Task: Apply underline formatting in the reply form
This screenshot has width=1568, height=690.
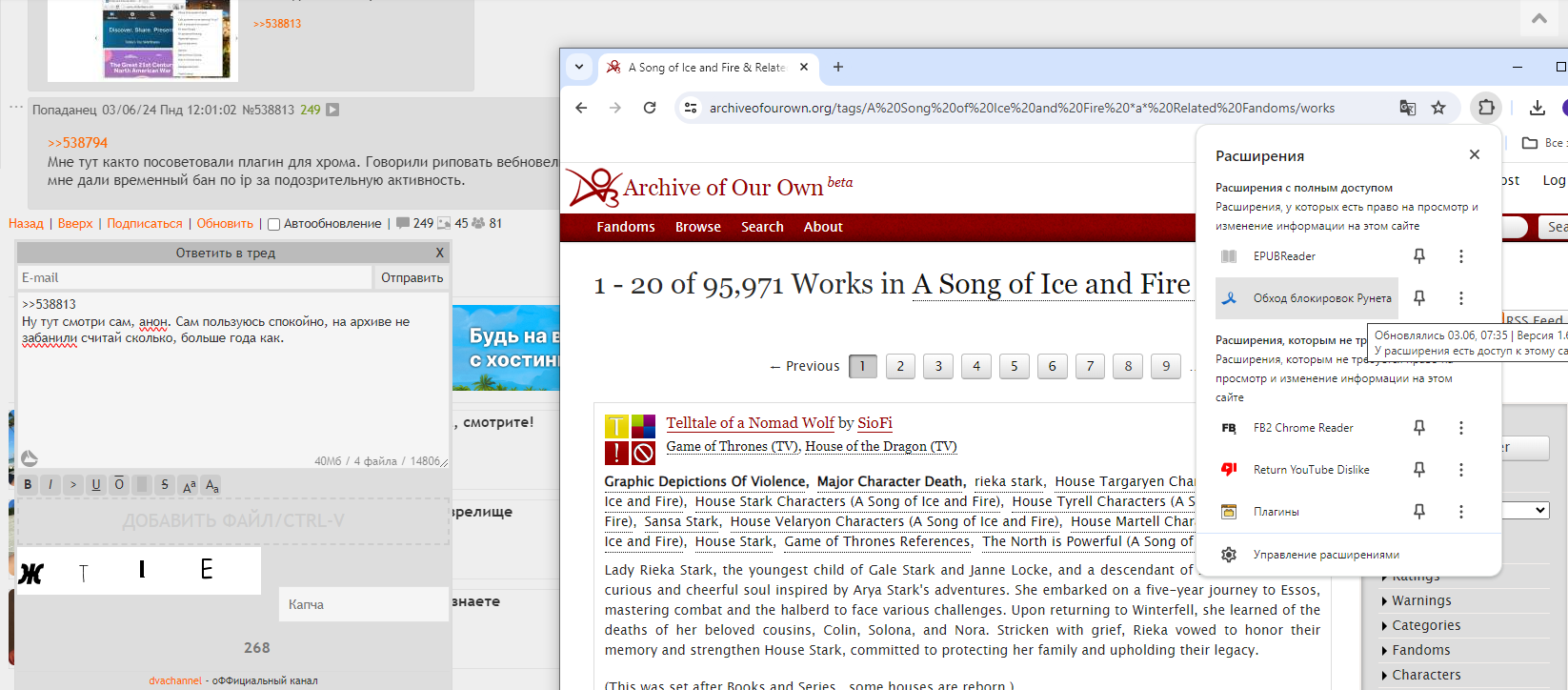Action: 96,484
